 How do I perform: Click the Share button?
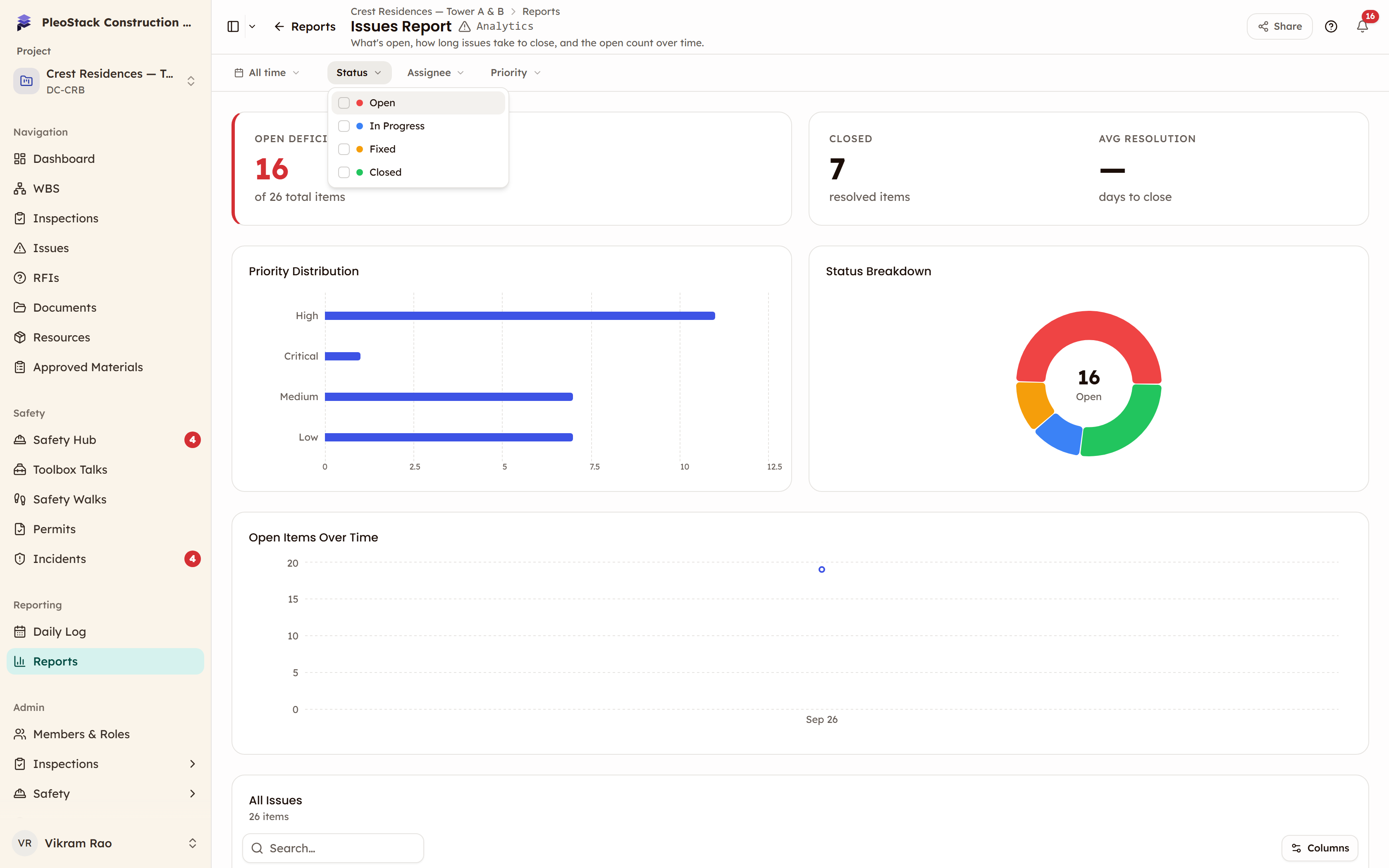click(x=1279, y=26)
